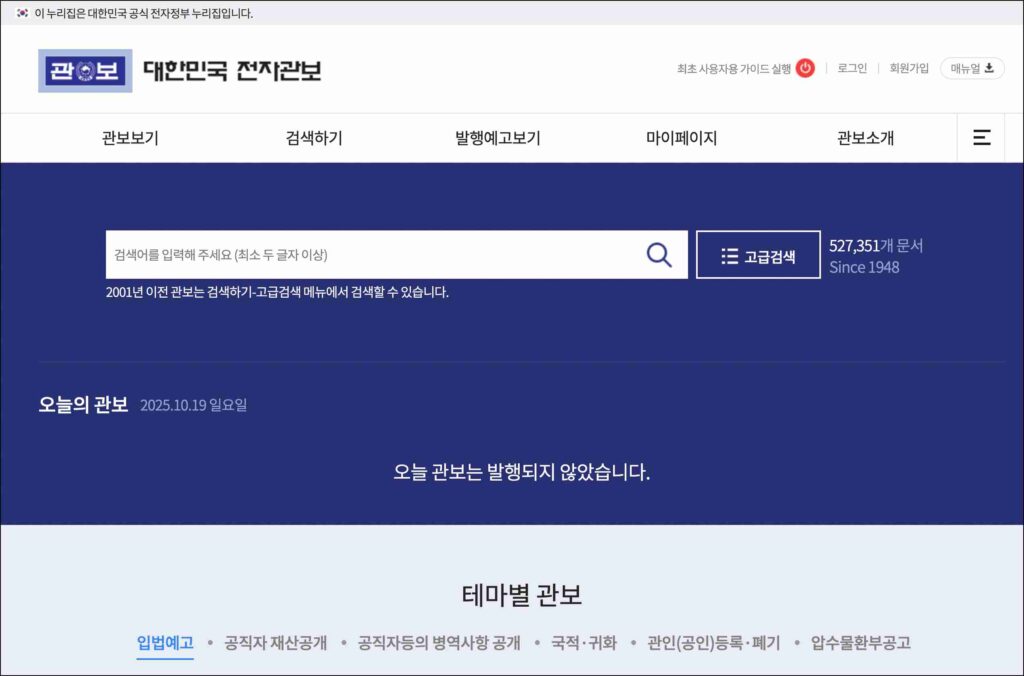The width and height of the screenshot is (1024, 676).
Task: Switch to 관인(공인)등록·폐기 tab
Action: (713, 643)
